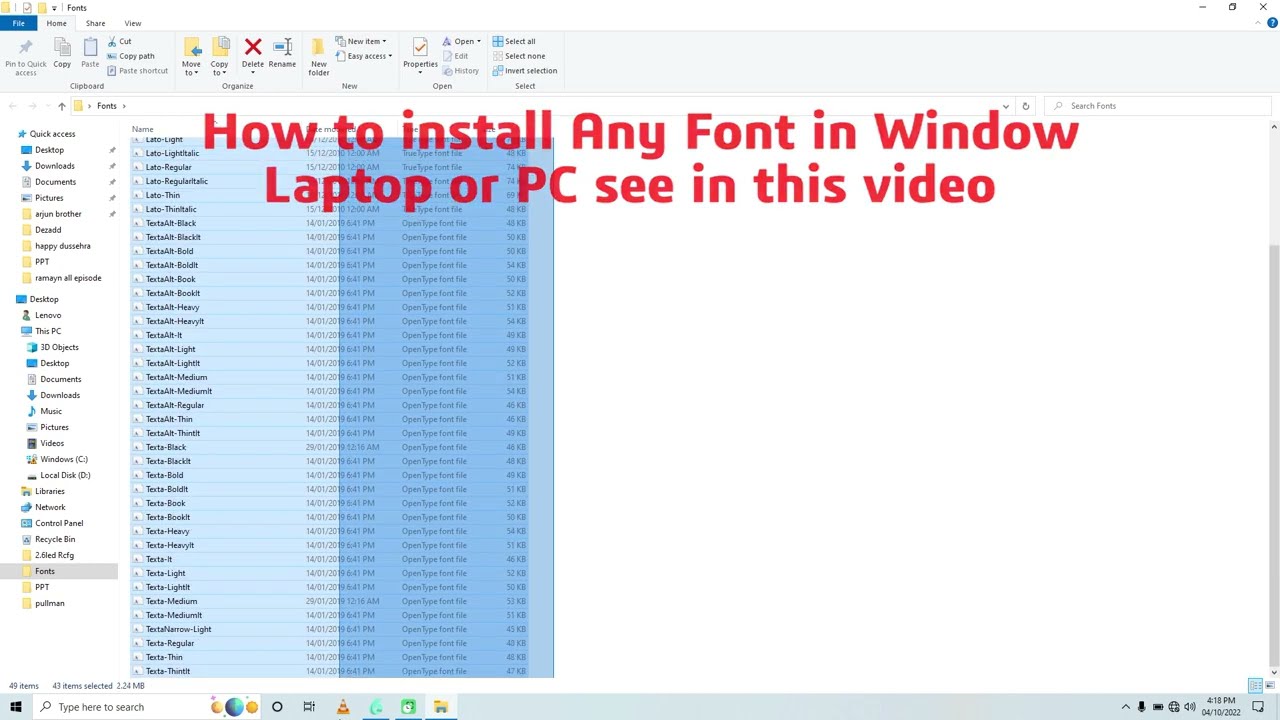Open the Copy to dropdown
This screenshot has height=720, width=1280.
tap(219, 57)
